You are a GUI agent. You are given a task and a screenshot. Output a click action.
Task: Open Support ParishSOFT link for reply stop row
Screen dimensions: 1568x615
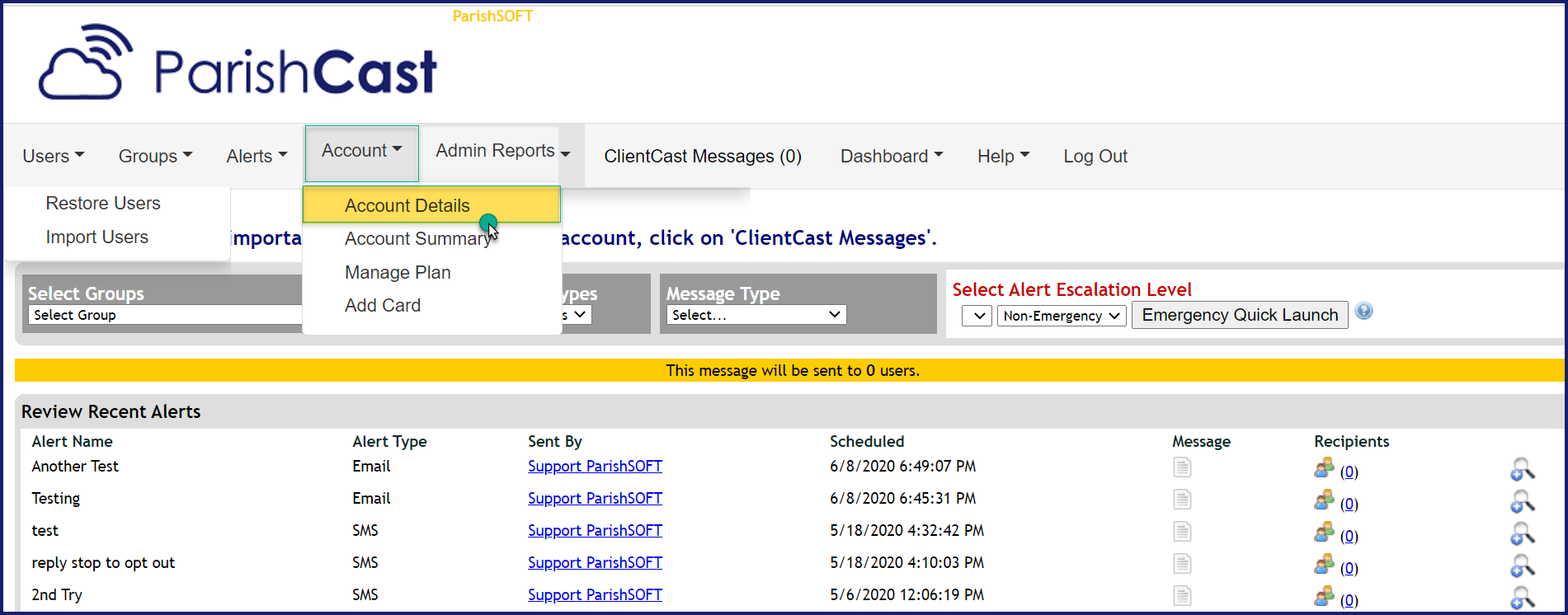click(595, 562)
